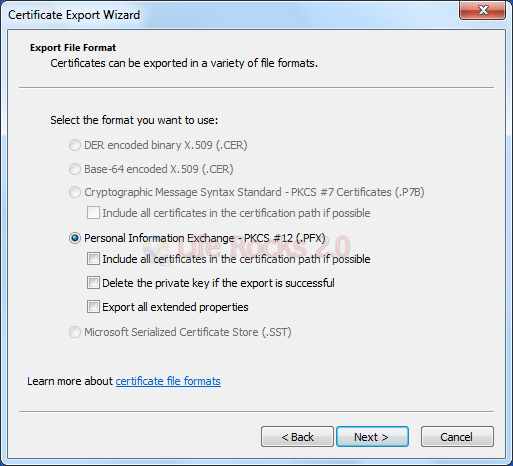The image size is (513, 466).
Task: Tick grayed Include all certificates box under P7B
Action: coord(93,213)
